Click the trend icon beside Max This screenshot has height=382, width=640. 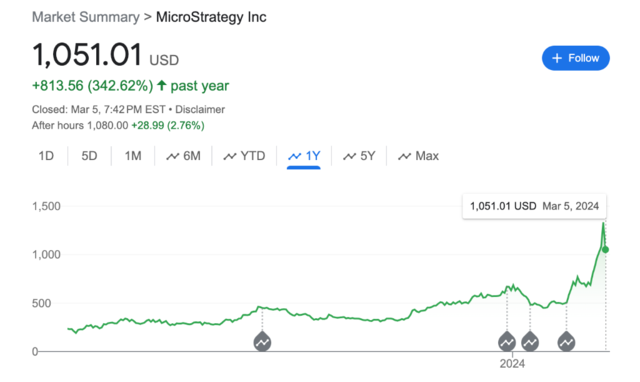404,156
